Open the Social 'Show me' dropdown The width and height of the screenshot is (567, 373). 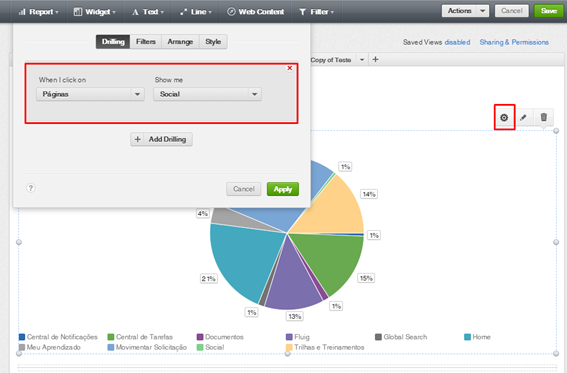coord(207,94)
